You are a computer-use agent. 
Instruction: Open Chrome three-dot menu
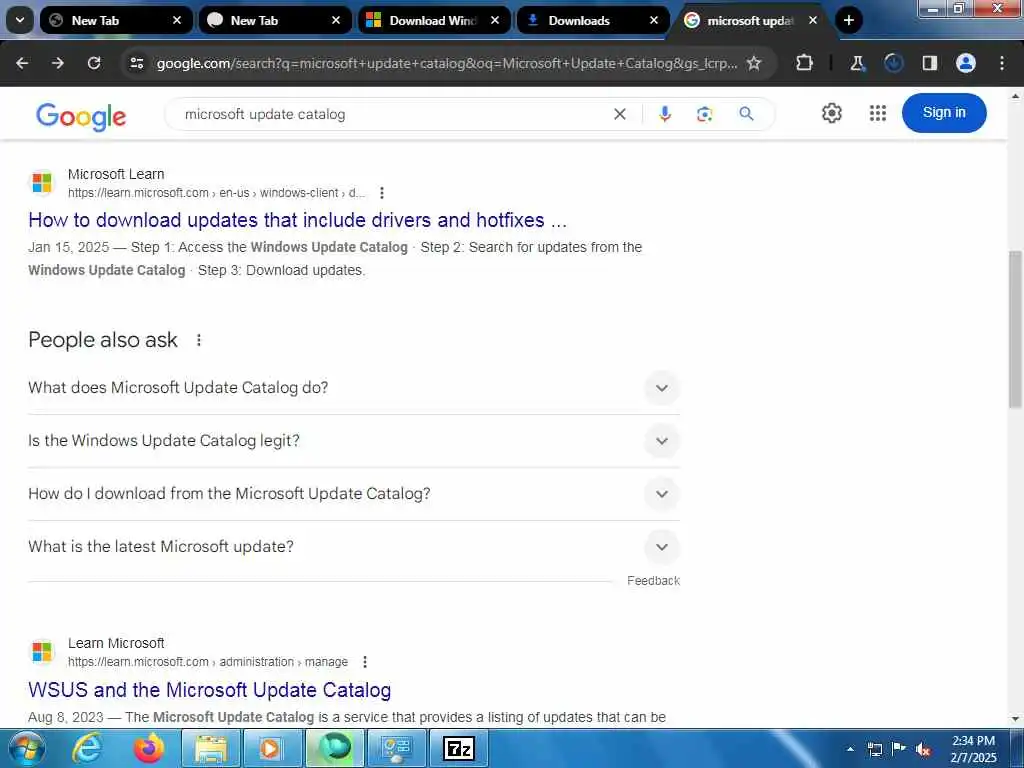point(1001,63)
